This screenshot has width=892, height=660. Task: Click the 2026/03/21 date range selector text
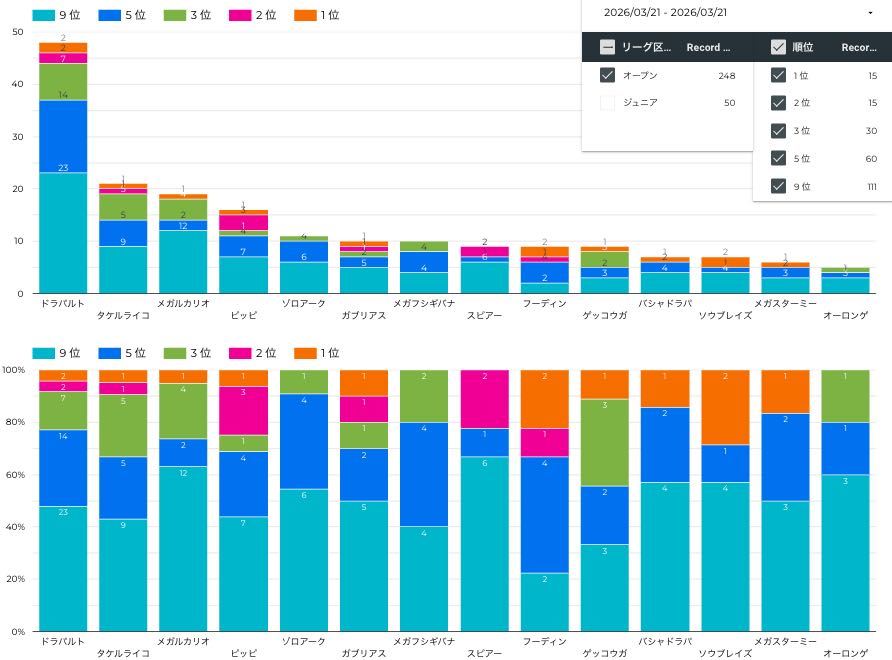666,13
